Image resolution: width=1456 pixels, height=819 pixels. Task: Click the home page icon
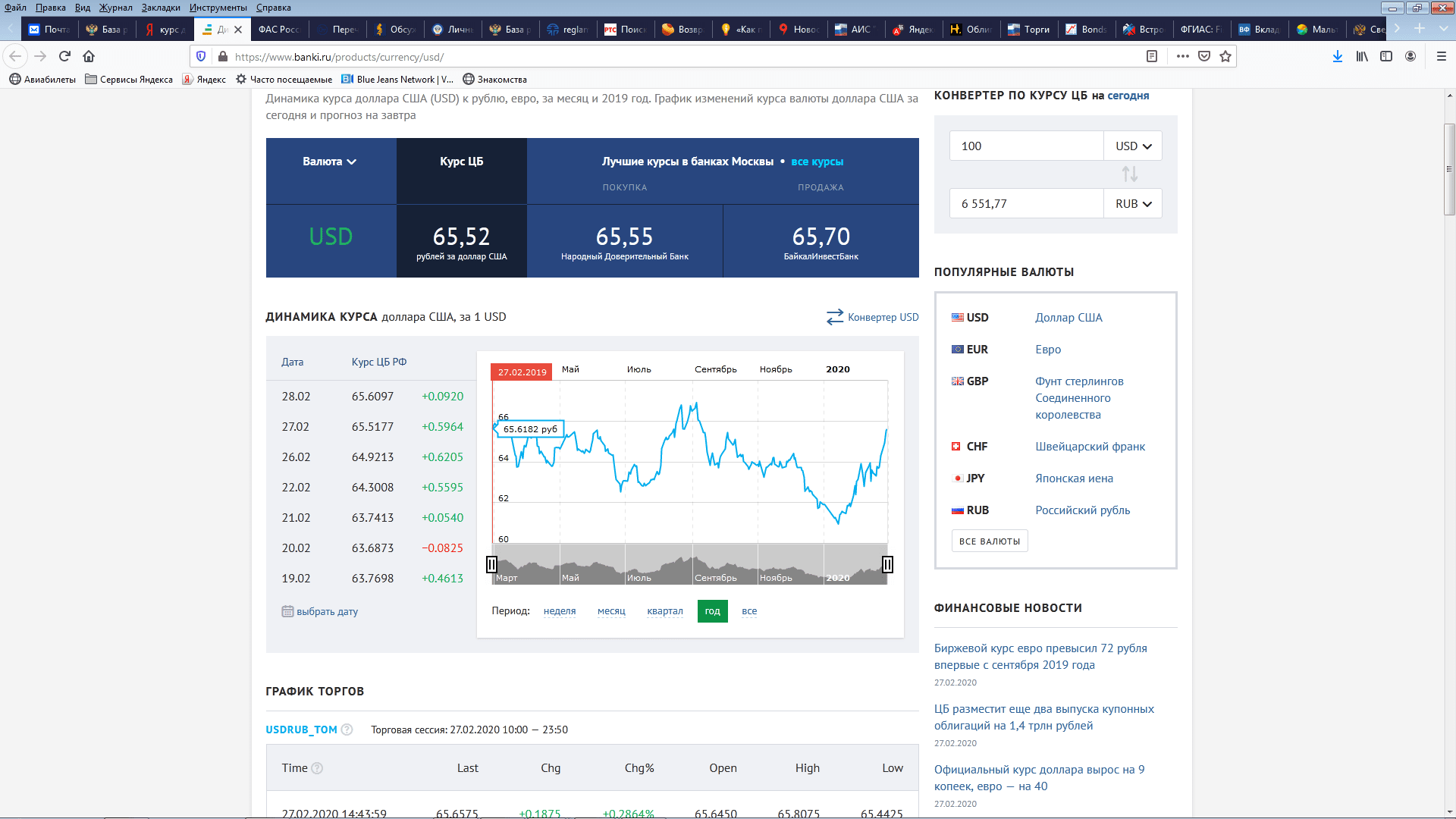pos(89,56)
